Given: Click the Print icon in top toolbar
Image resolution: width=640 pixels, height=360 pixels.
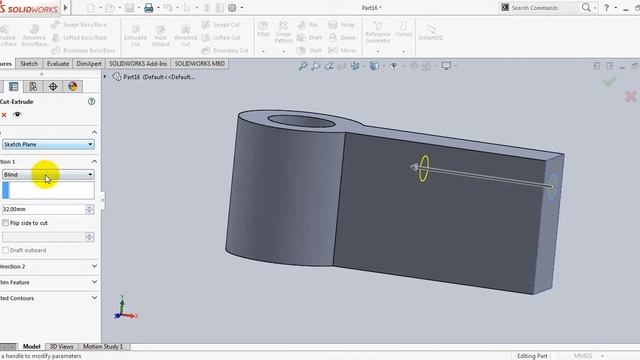Looking at the screenshot, I should (149, 8).
